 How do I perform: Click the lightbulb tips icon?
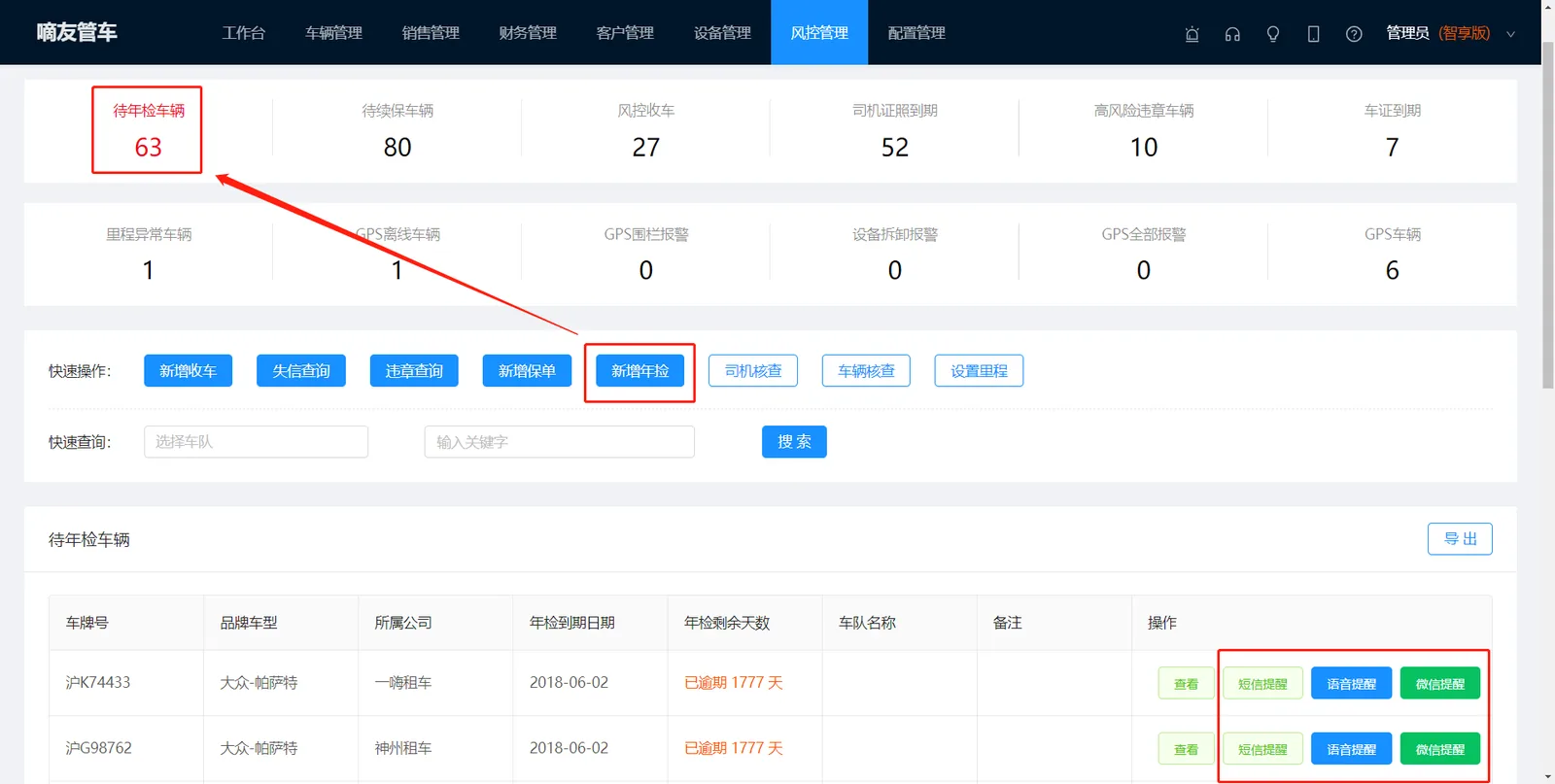(x=1272, y=34)
